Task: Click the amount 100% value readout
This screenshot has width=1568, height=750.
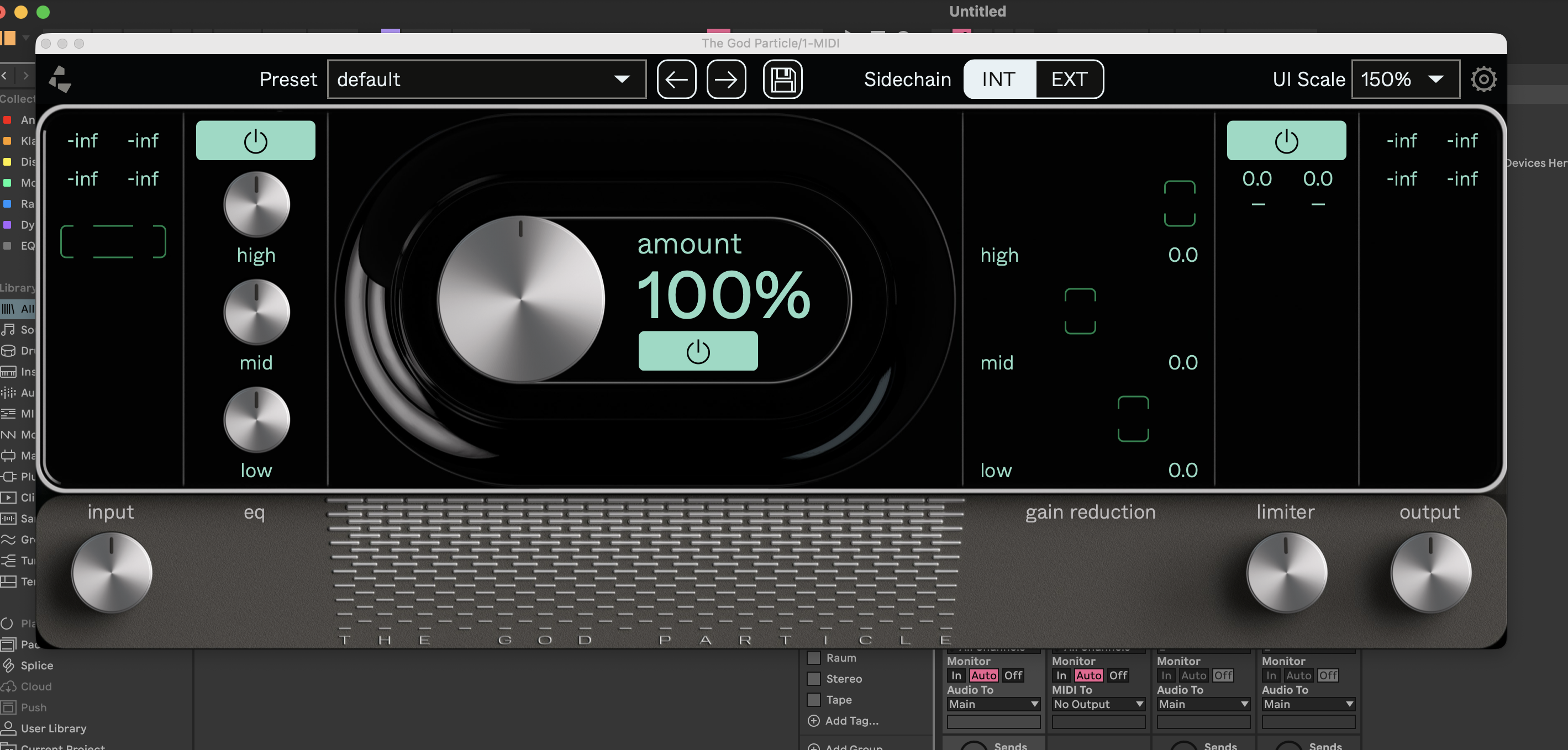Action: coord(724,295)
